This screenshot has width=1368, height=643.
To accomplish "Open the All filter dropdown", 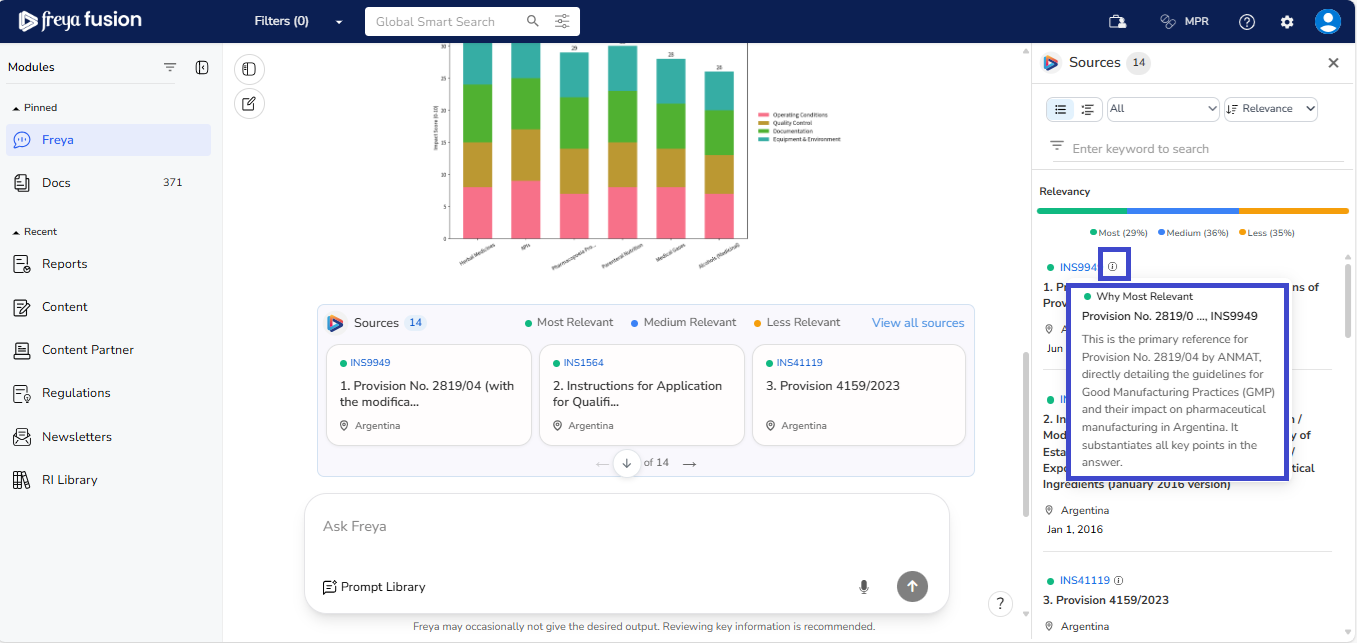I will 1162,109.
